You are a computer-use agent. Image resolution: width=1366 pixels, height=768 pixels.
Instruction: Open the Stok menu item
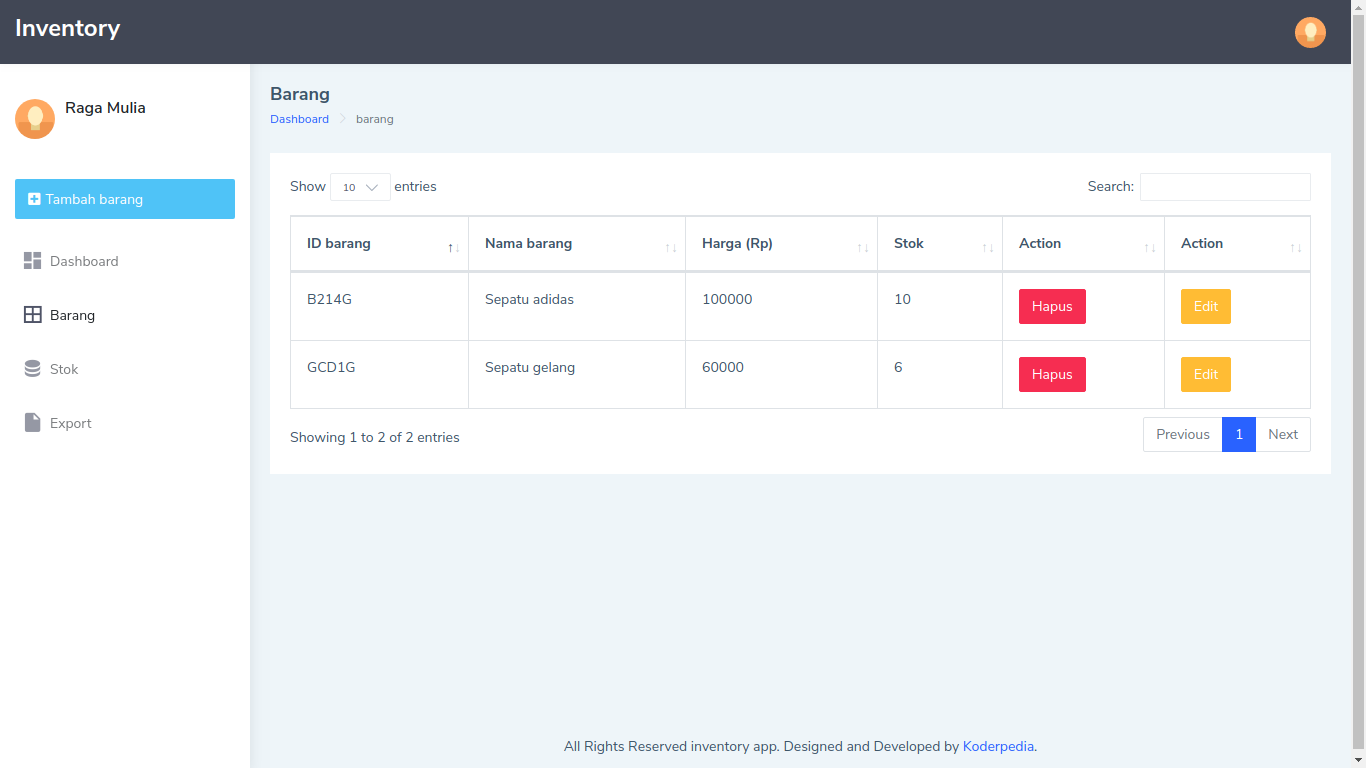click(63, 368)
